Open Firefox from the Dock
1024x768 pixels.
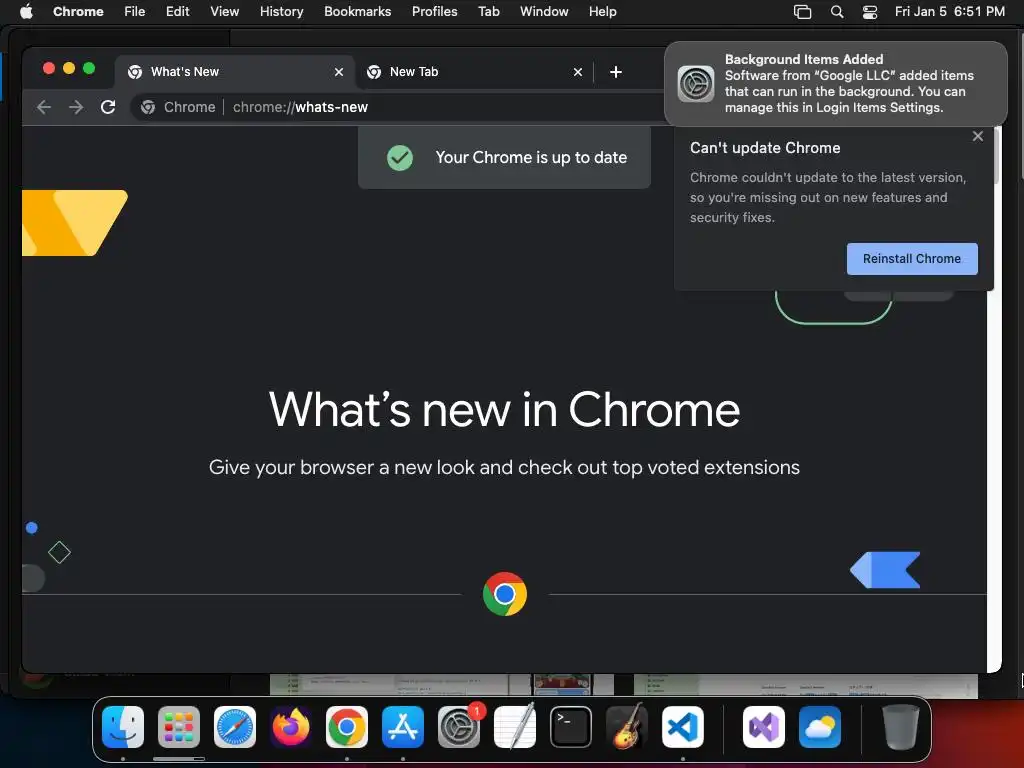point(291,727)
